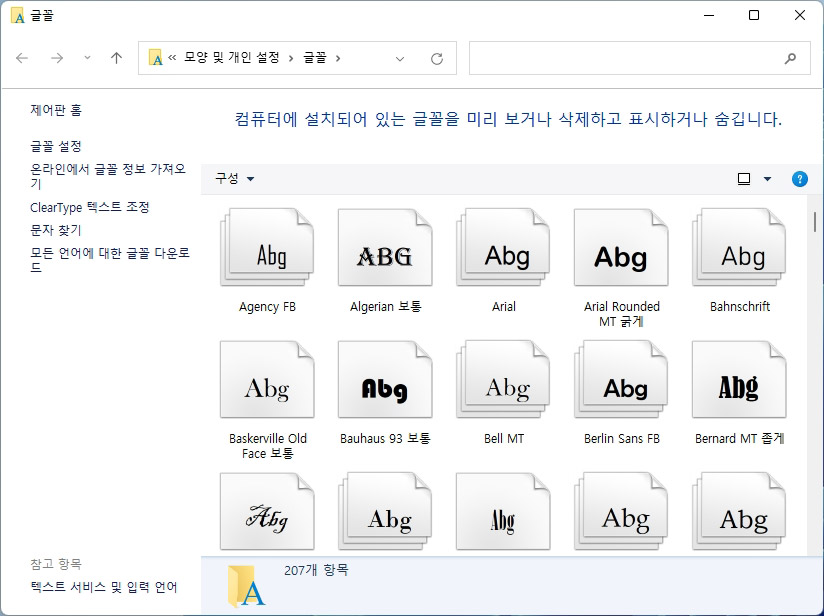The width and height of the screenshot is (824, 616).
Task: Click the back navigation arrow
Action: tap(22, 59)
